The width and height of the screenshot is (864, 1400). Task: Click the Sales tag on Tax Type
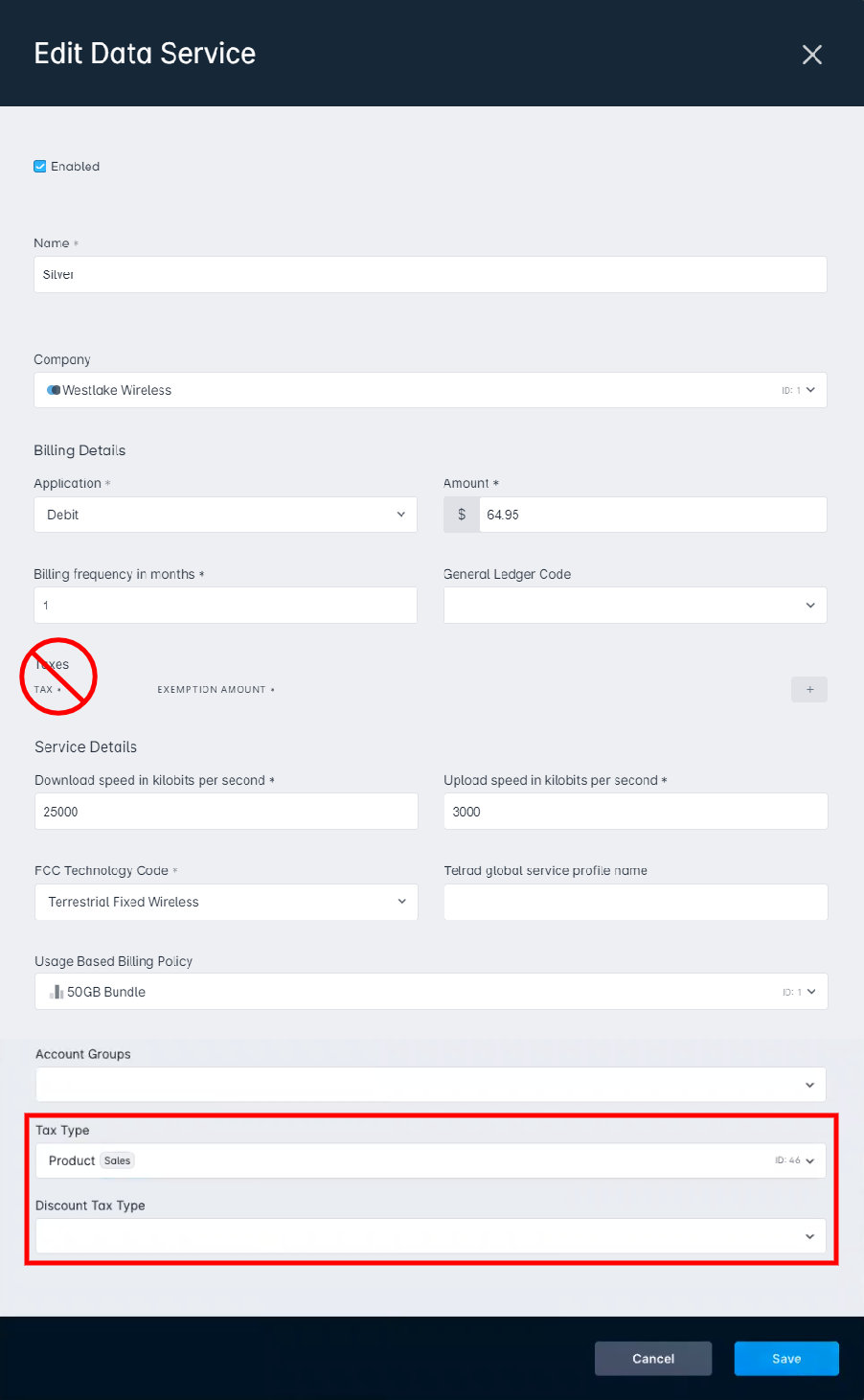pyautogui.click(x=118, y=1160)
